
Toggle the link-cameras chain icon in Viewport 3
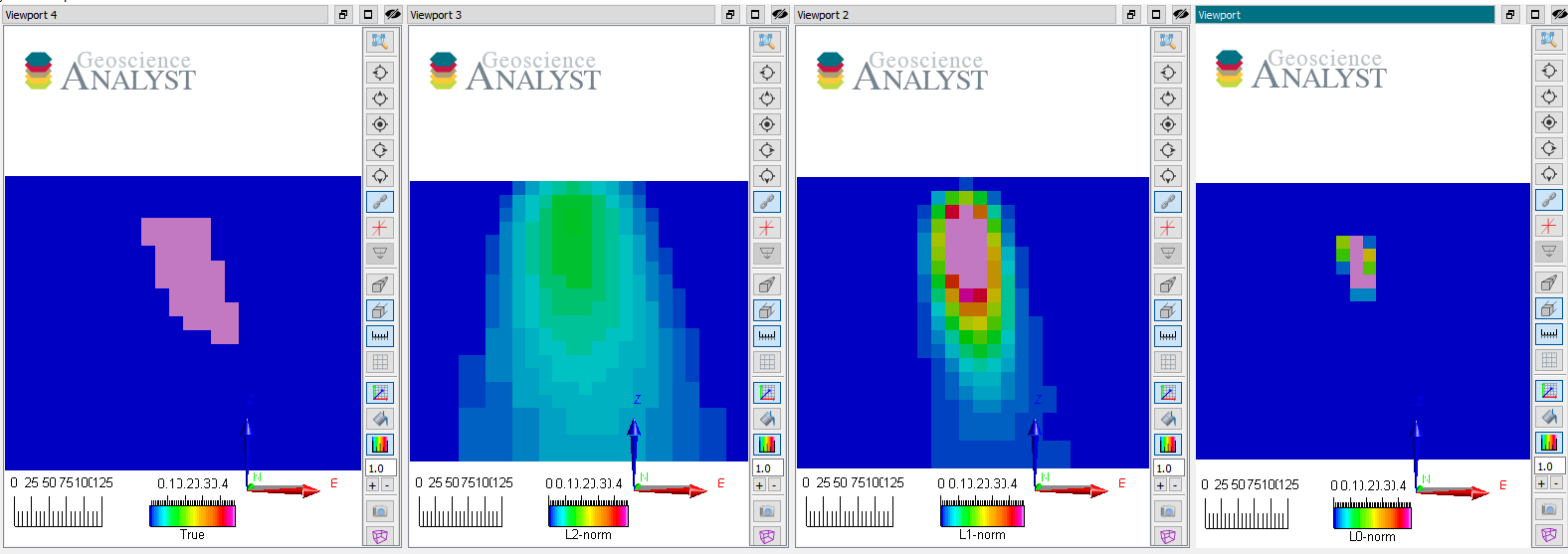click(767, 202)
